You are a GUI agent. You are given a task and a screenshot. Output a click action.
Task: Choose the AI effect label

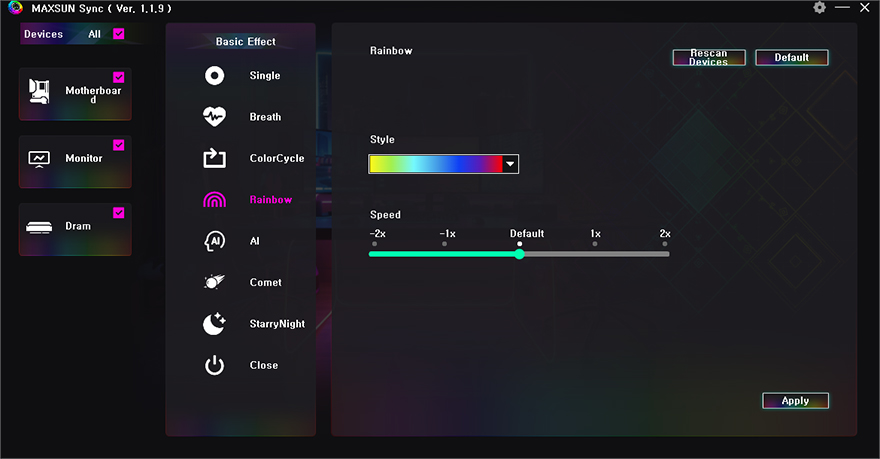[255, 241]
